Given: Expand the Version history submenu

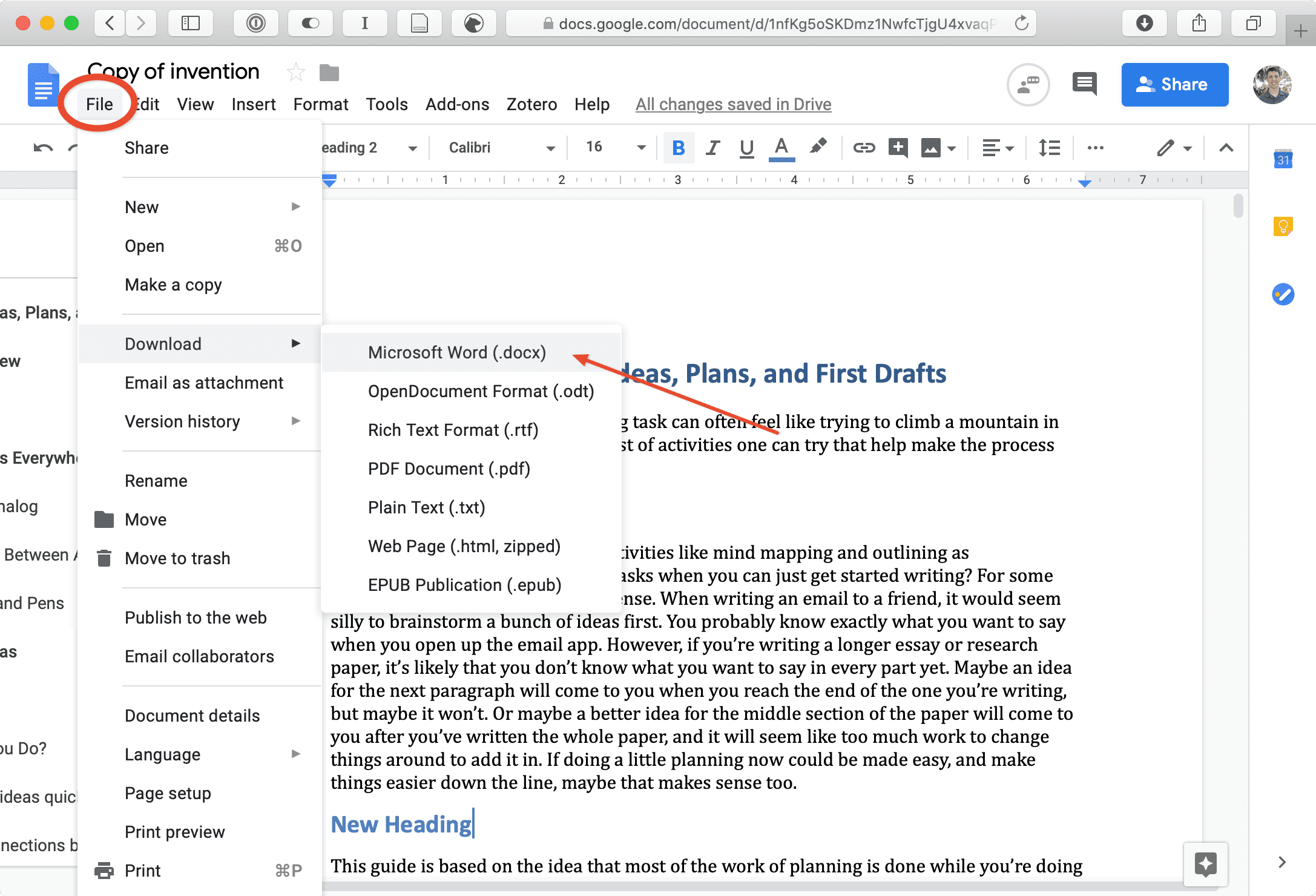Looking at the screenshot, I should tap(200, 421).
